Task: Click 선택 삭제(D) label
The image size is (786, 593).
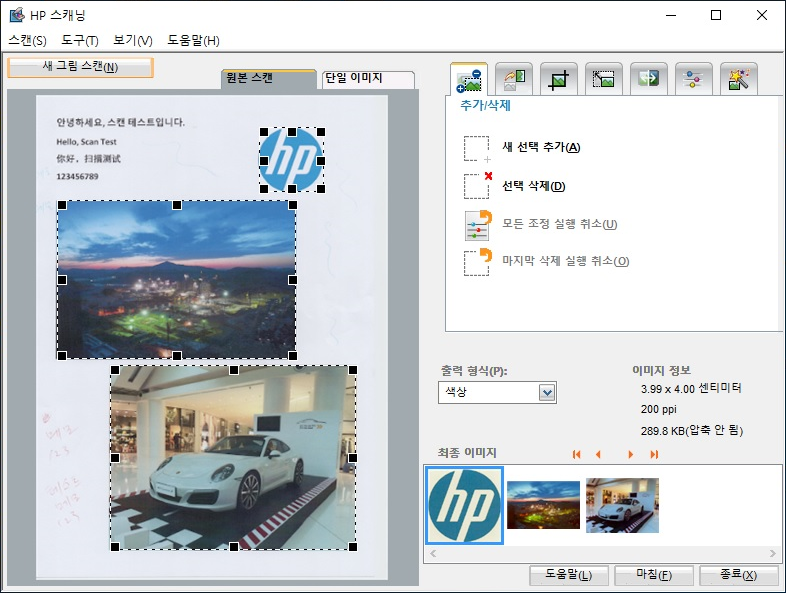Action: [534, 186]
